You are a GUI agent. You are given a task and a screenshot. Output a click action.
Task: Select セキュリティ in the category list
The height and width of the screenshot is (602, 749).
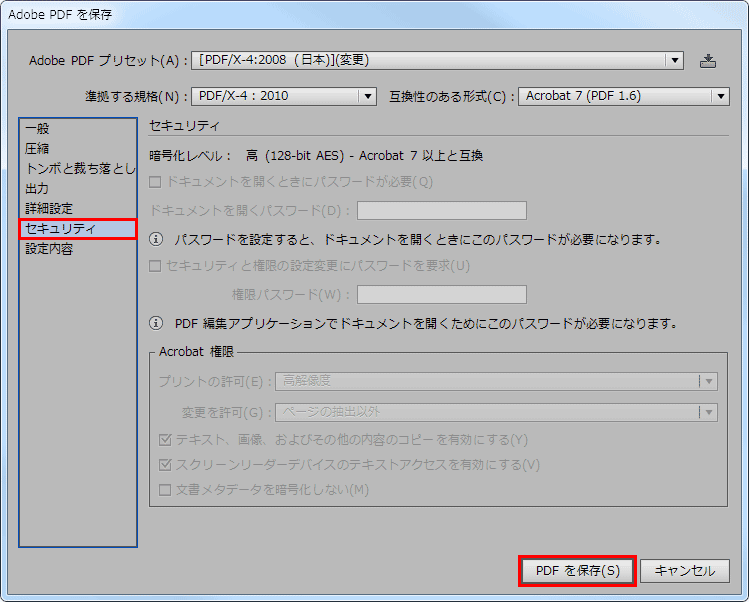[78, 229]
